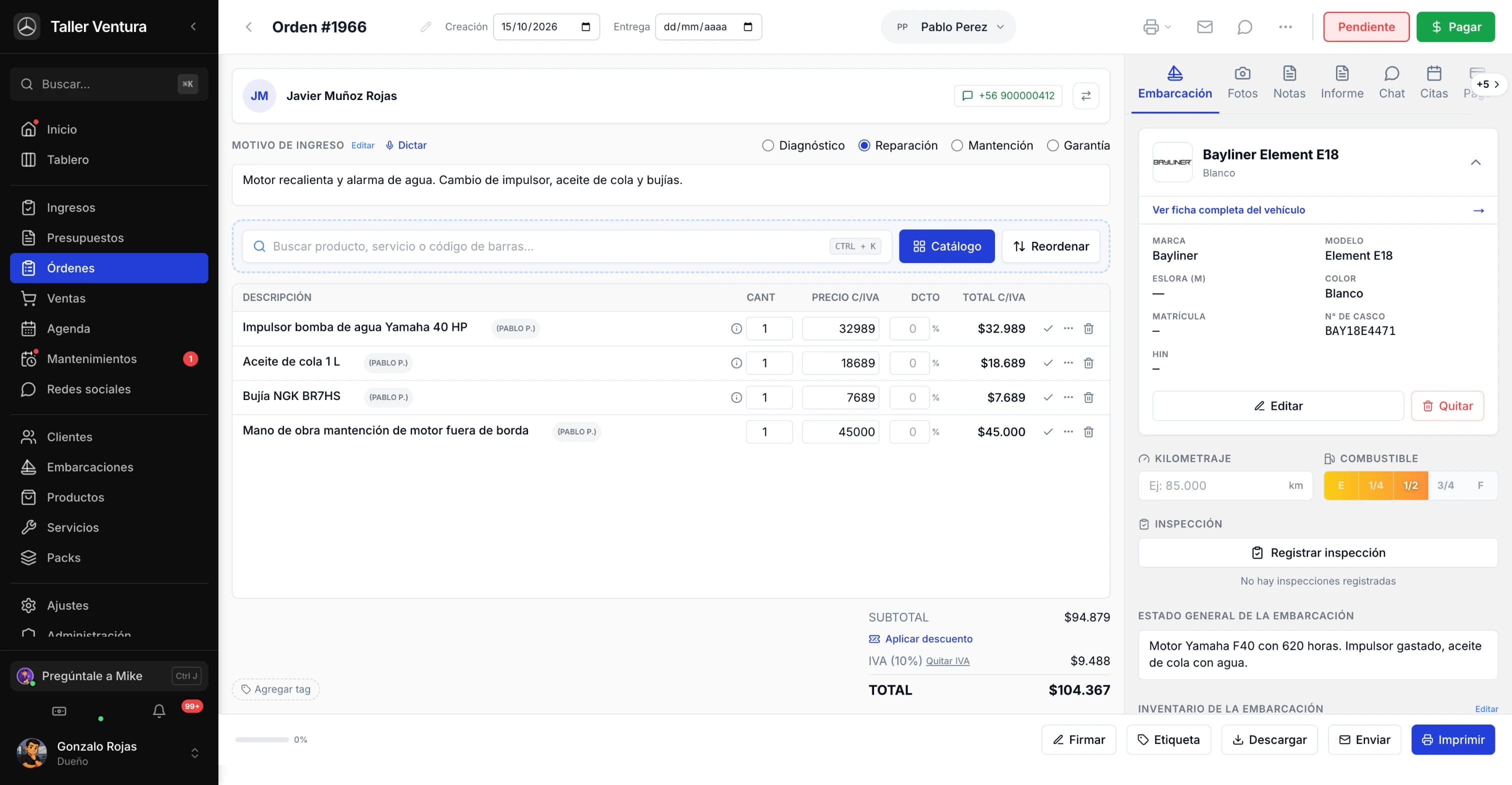Collapse the sidebar with the Taller Ventura chevron
1512x785 pixels.
[193, 26]
